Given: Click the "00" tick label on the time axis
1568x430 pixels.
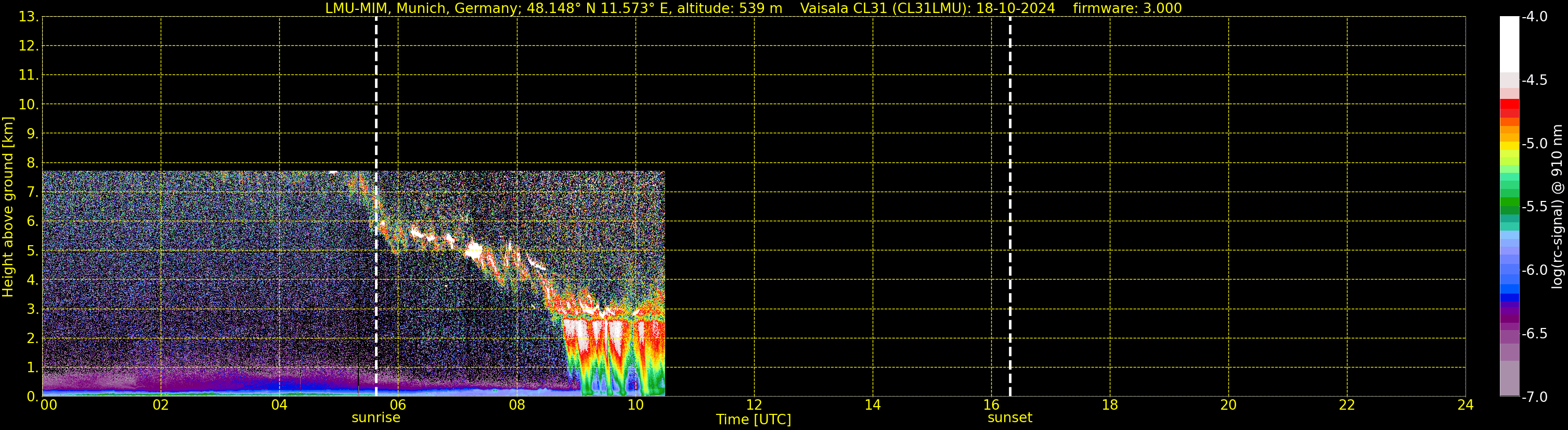Looking at the screenshot, I should [49, 405].
